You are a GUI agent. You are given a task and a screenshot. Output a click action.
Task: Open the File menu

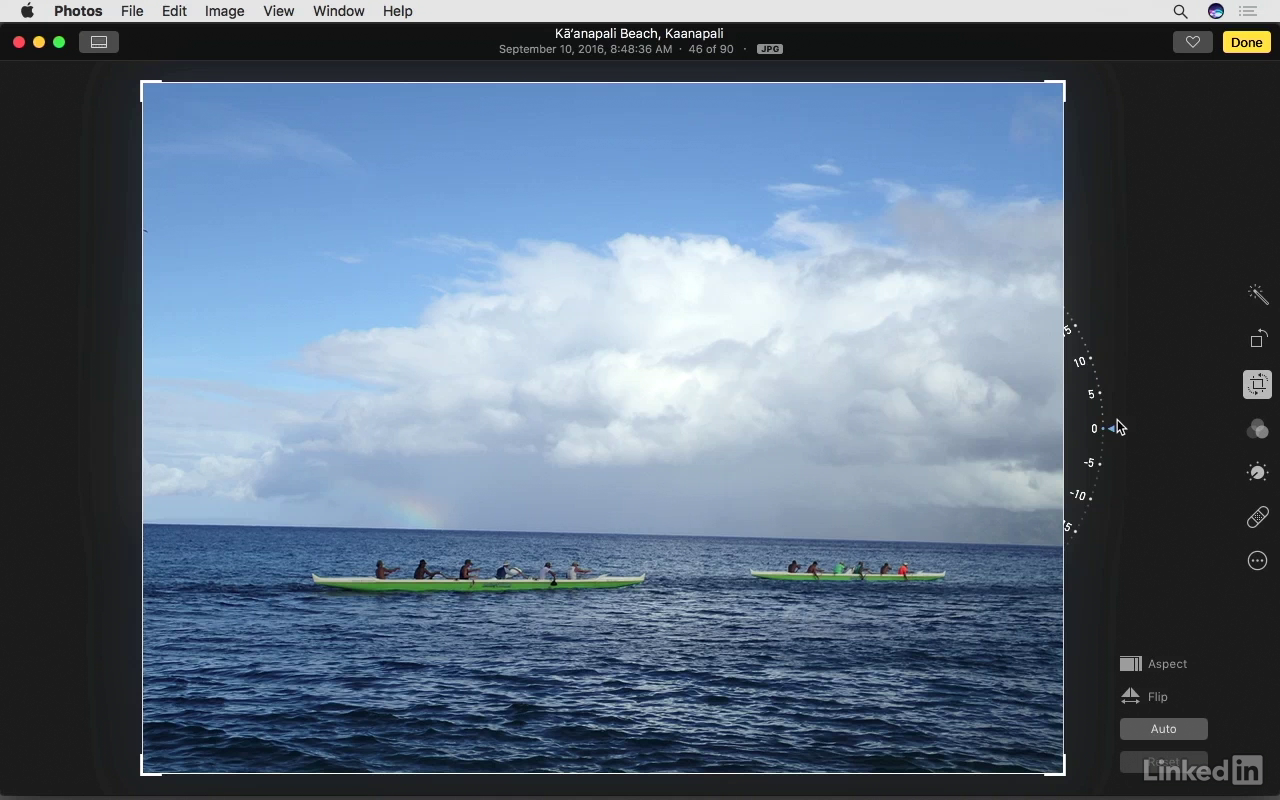pos(132,11)
